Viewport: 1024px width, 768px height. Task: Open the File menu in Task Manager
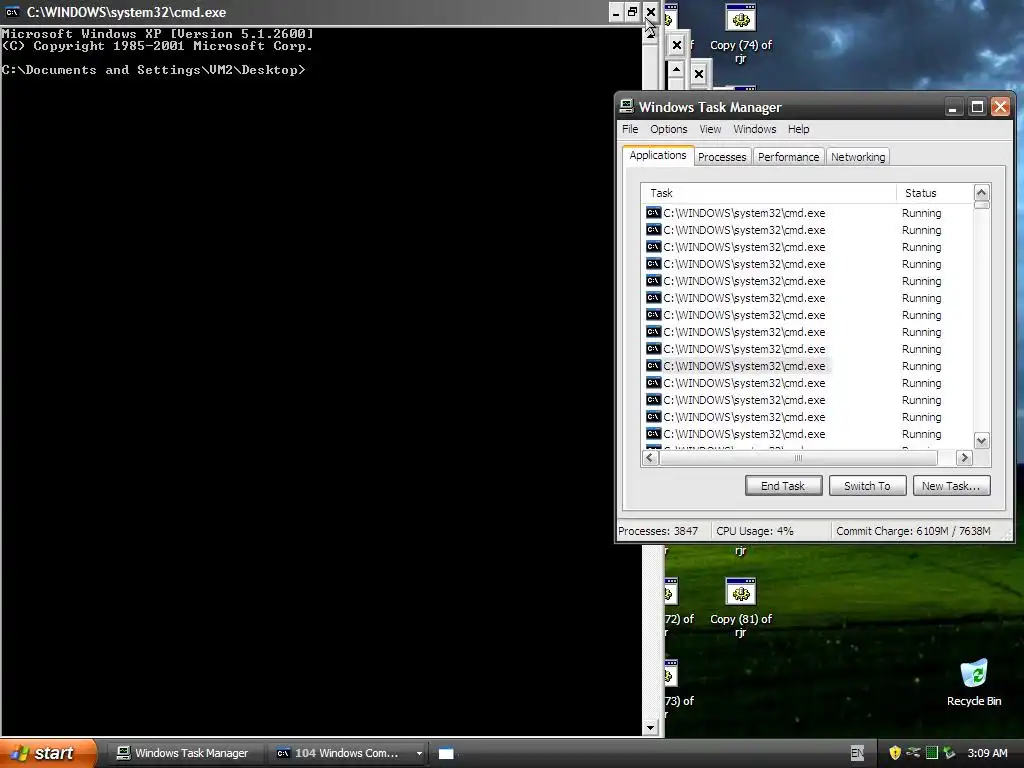[x=630, y=129]
